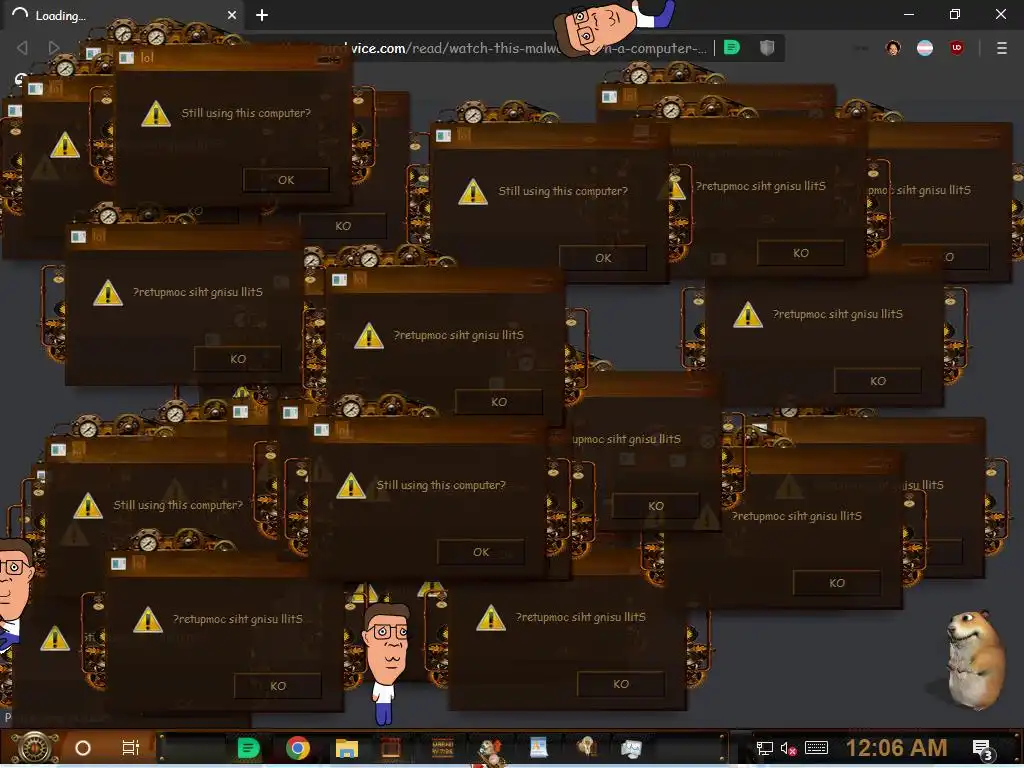Close the Loading... browser tab
The width and height of the screenshot is (1024, 768).
tap(232, 15)
